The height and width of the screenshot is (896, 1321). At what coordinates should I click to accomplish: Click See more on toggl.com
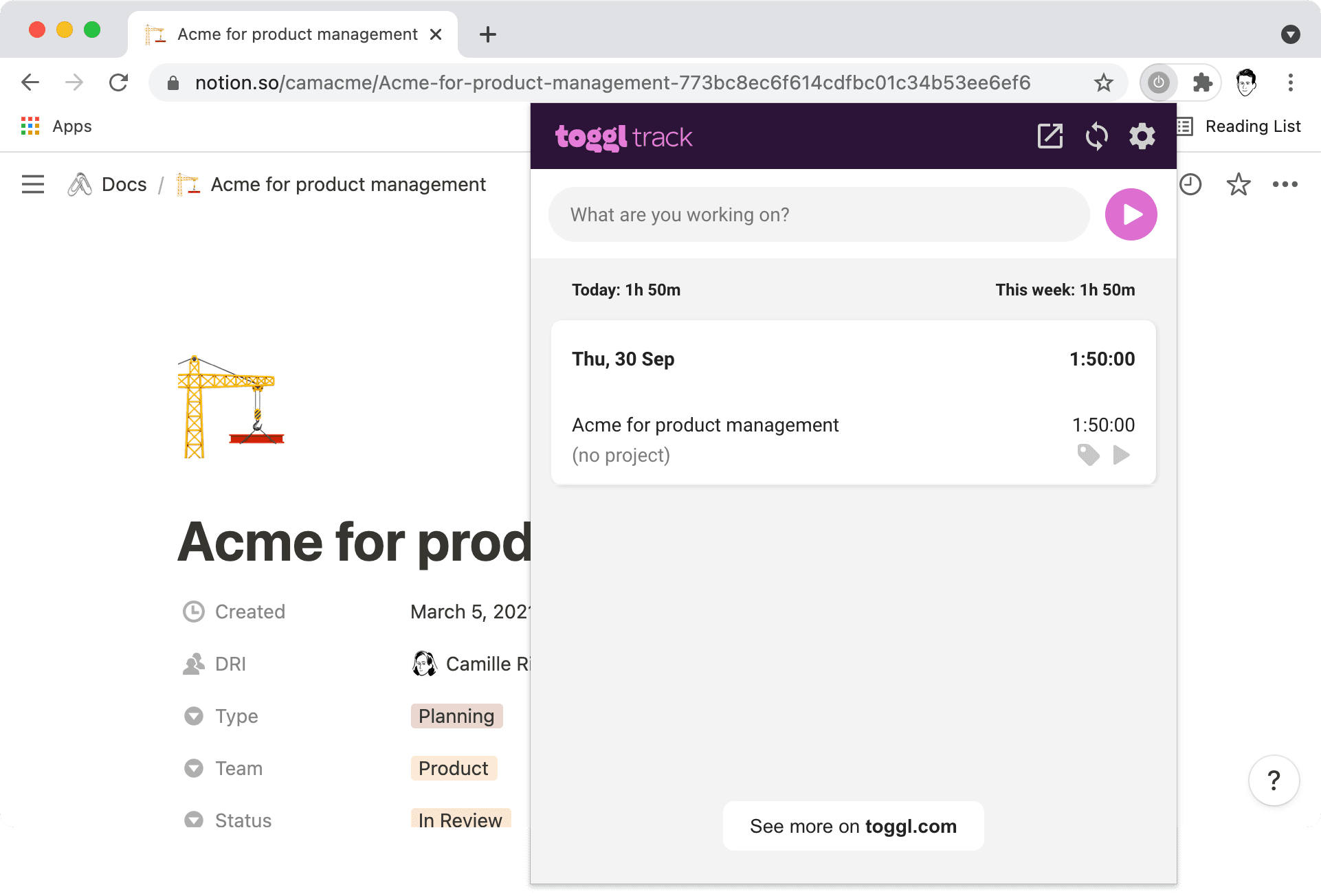pos(853,826)
